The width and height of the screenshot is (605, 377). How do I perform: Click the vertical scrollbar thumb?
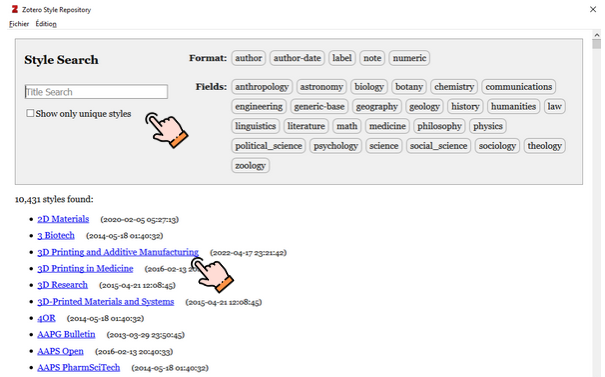[597, 44]
